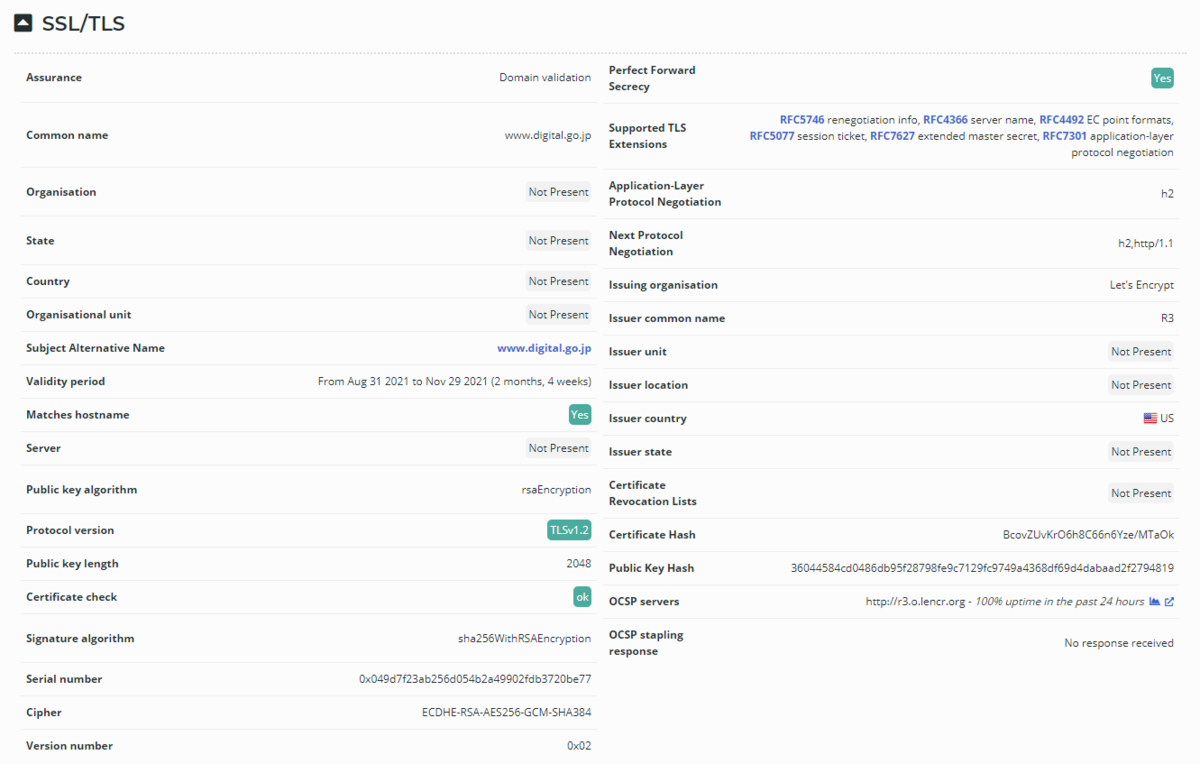Click the Not Present badge for Issuer location

coord(1141,385)
